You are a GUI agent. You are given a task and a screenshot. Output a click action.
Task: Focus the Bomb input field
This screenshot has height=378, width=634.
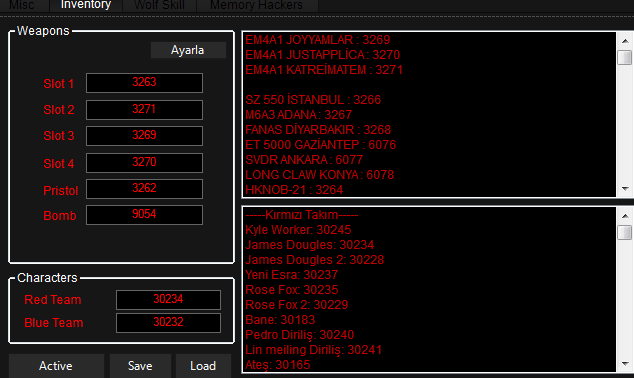coord(144,215)
